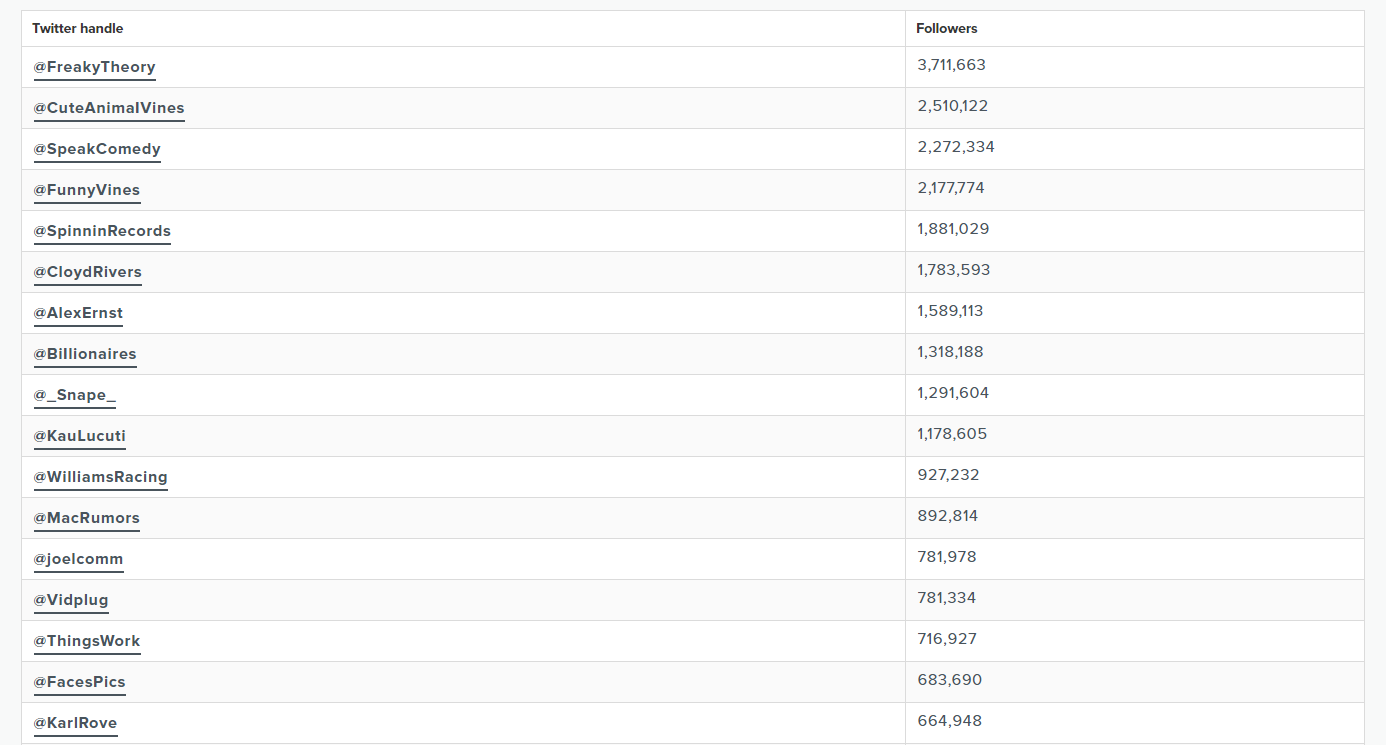Visit the @KarlRove handle link

pyautogui.click(x=76, y=723)
